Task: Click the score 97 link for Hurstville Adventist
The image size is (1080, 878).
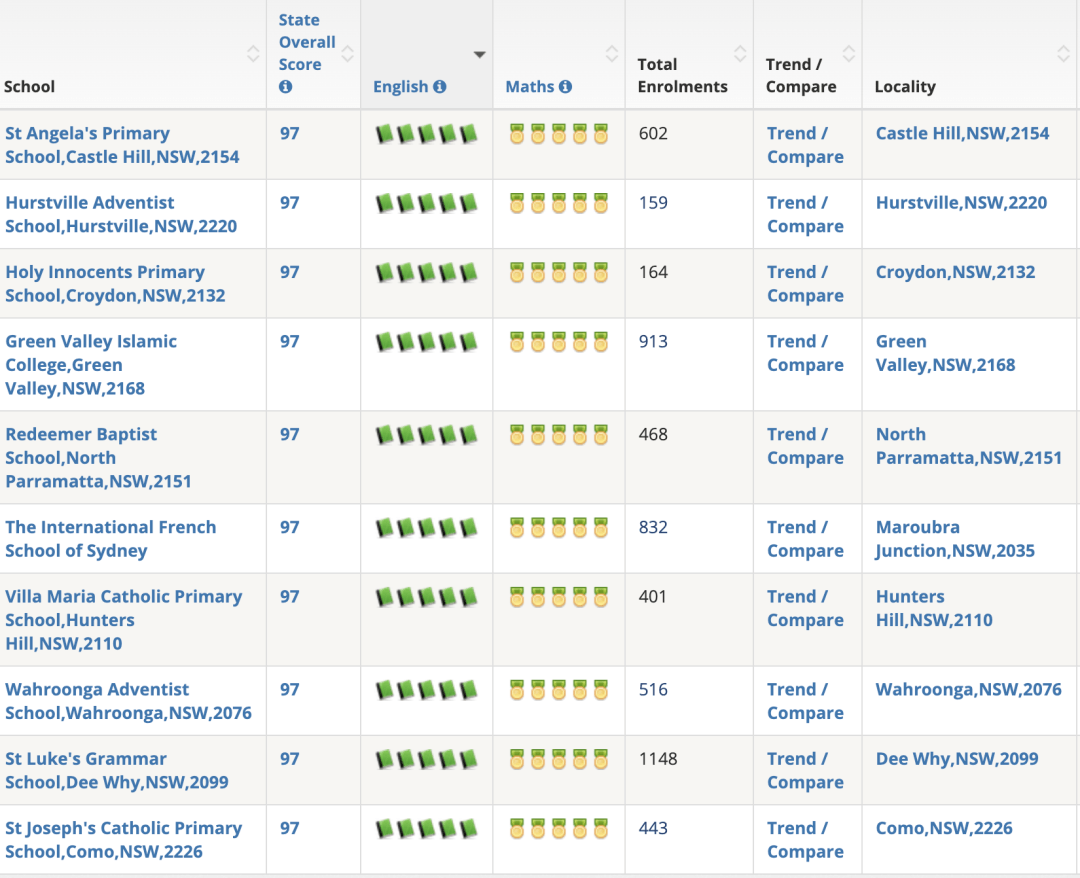Action: click(x=289, y=203)
